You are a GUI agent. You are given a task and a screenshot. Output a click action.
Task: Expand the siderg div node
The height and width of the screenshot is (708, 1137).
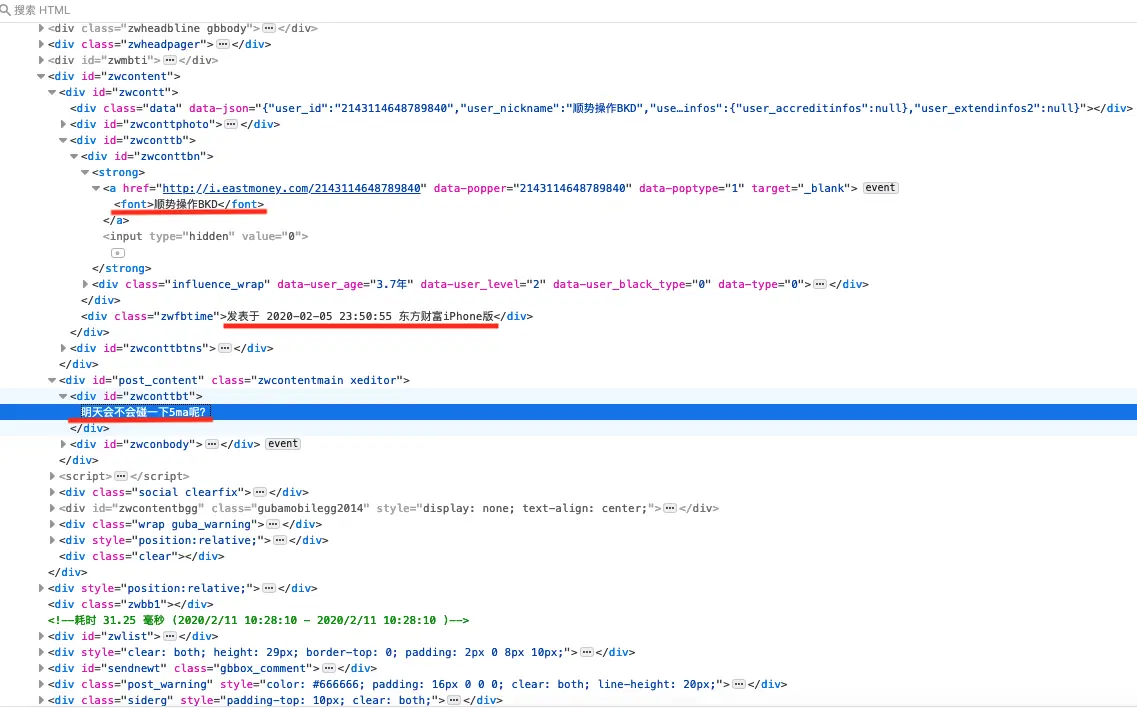point(41,700)
